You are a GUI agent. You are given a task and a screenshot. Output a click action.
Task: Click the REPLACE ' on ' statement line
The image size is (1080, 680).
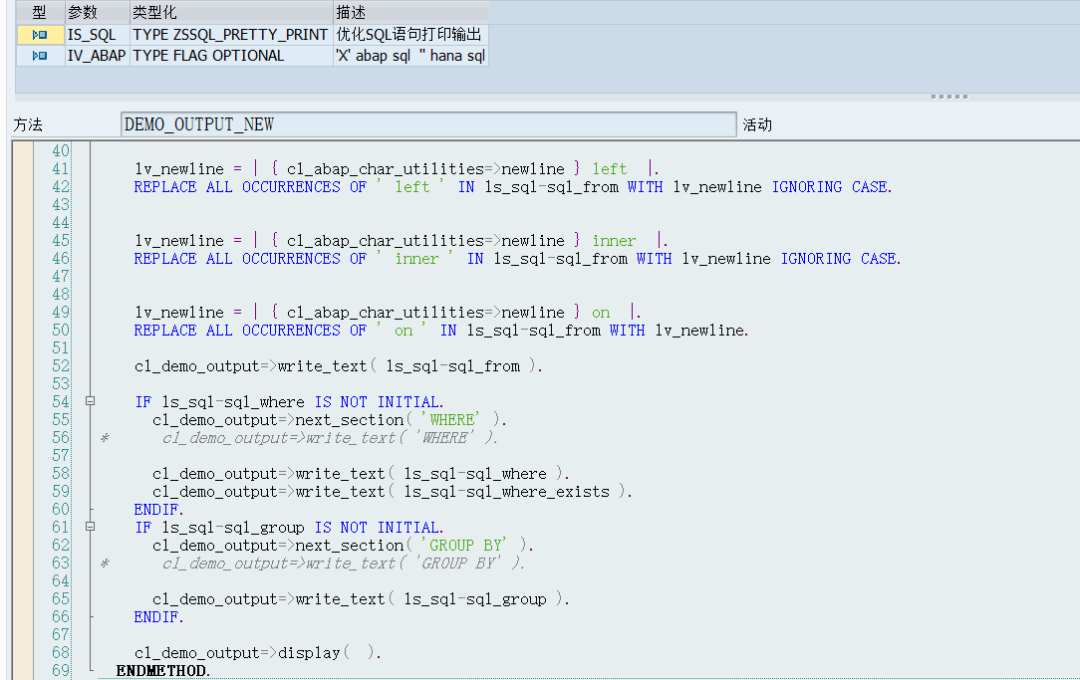(x=441, y=330)
